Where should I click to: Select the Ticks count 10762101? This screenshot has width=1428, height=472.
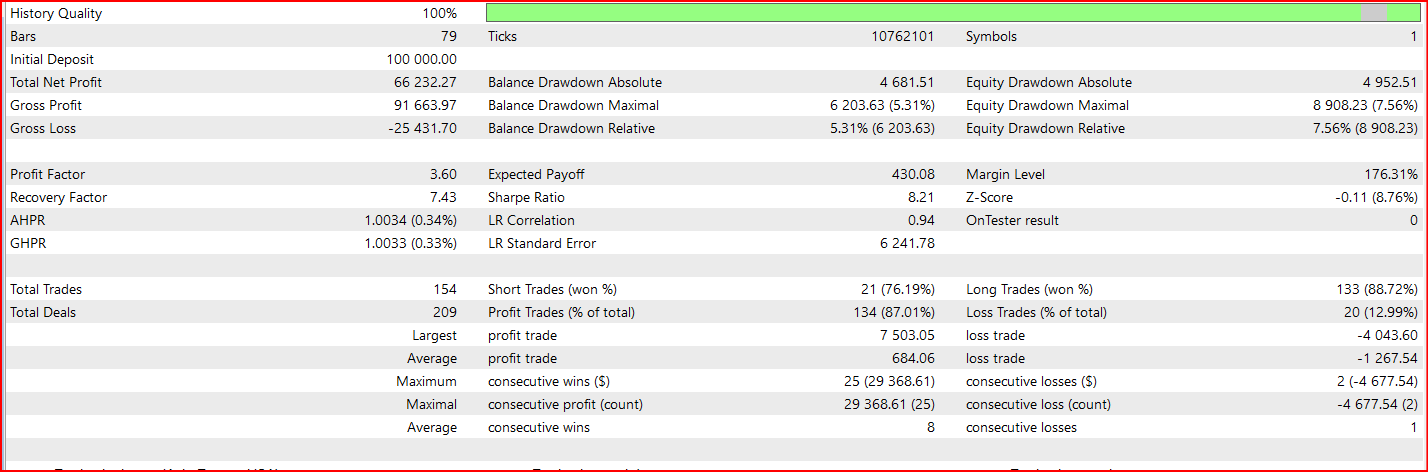click(x=903, y=37)
